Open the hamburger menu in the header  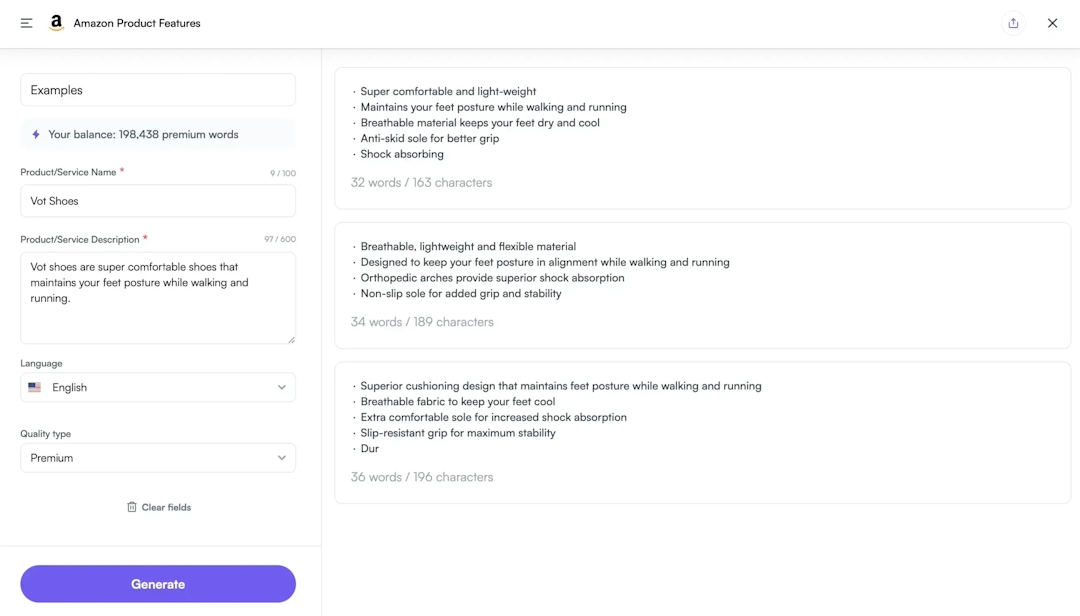pyautogui.click(x=27, y=23)
